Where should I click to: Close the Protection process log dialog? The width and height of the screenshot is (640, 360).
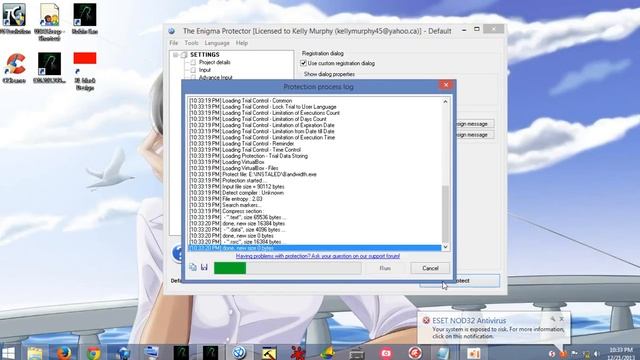pos(446,84)
